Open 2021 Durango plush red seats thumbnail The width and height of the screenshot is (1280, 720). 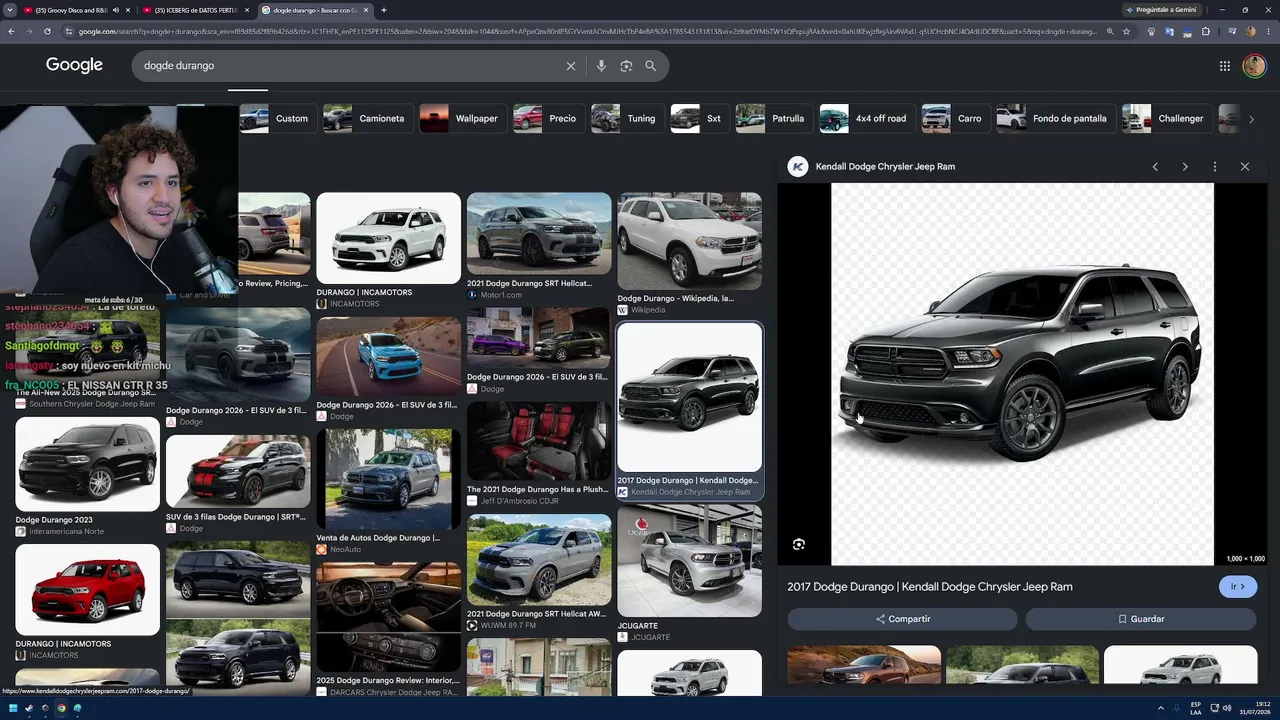[539, 441]
